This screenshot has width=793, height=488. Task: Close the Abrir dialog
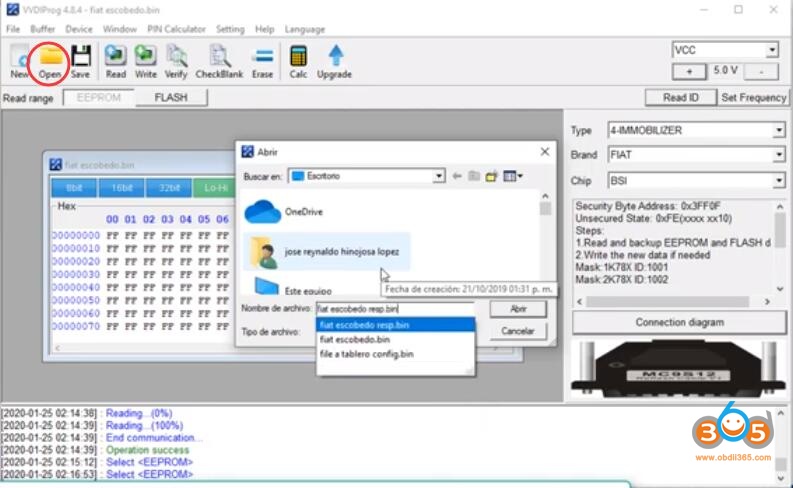tap(545, 152)
